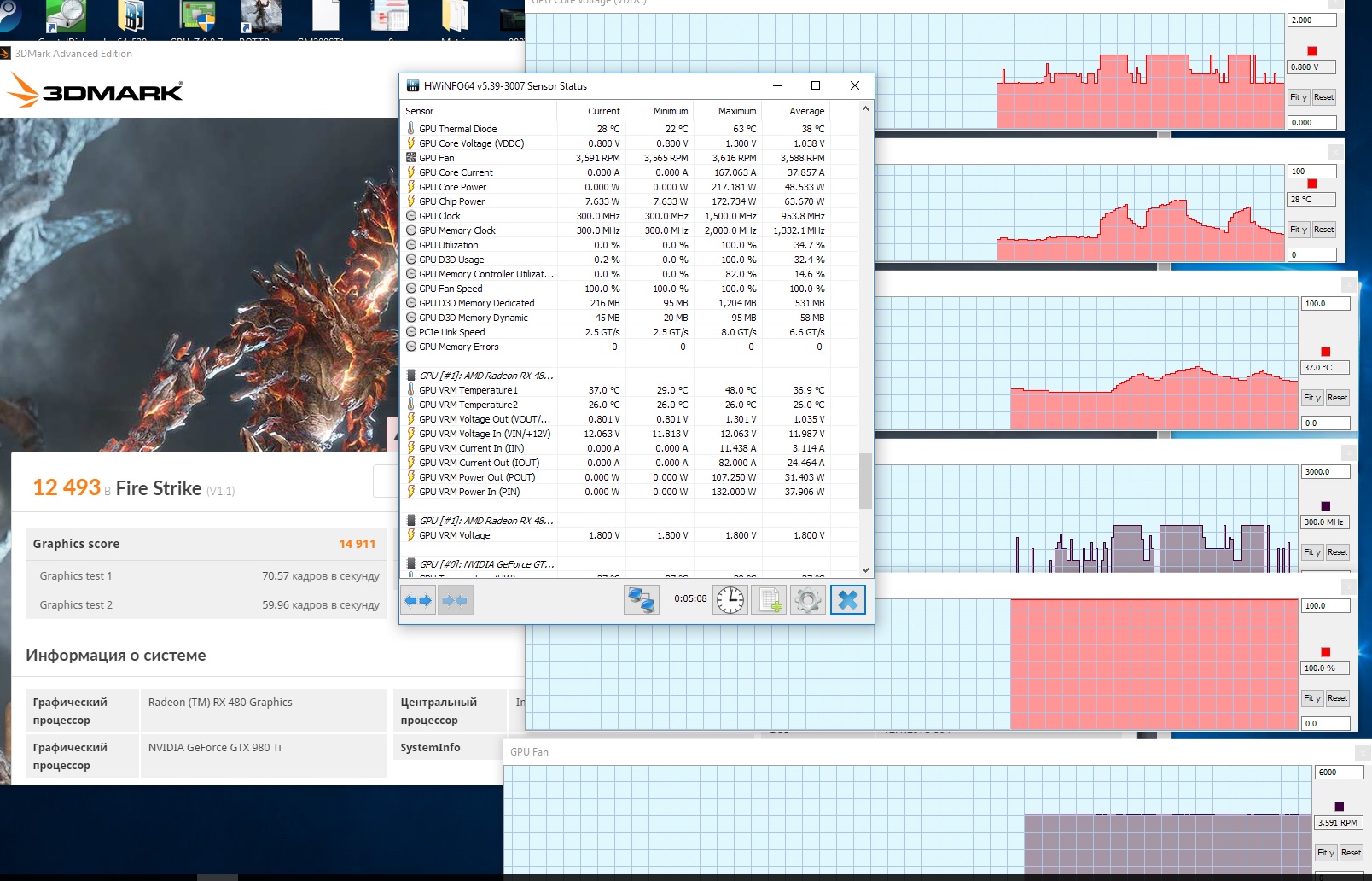Select the PCIe Link Speed sensor row

click(x=629, y=332)
